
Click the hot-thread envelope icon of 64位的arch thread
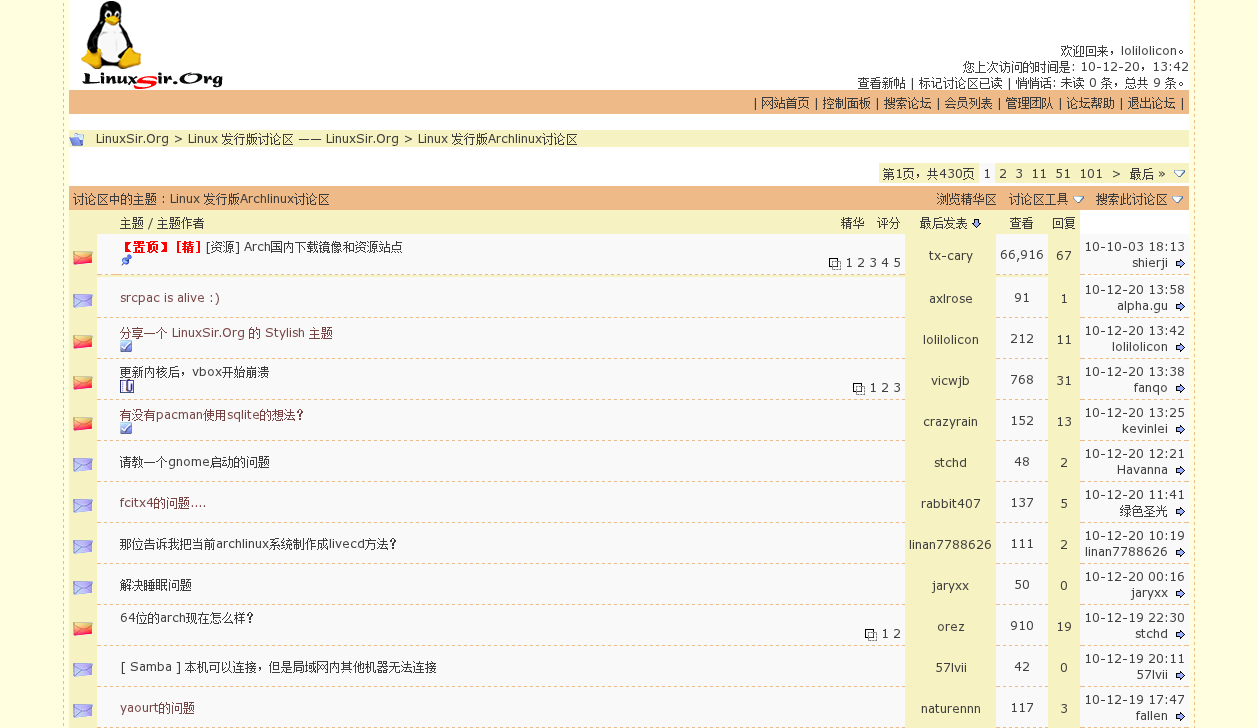click(82, 627)
